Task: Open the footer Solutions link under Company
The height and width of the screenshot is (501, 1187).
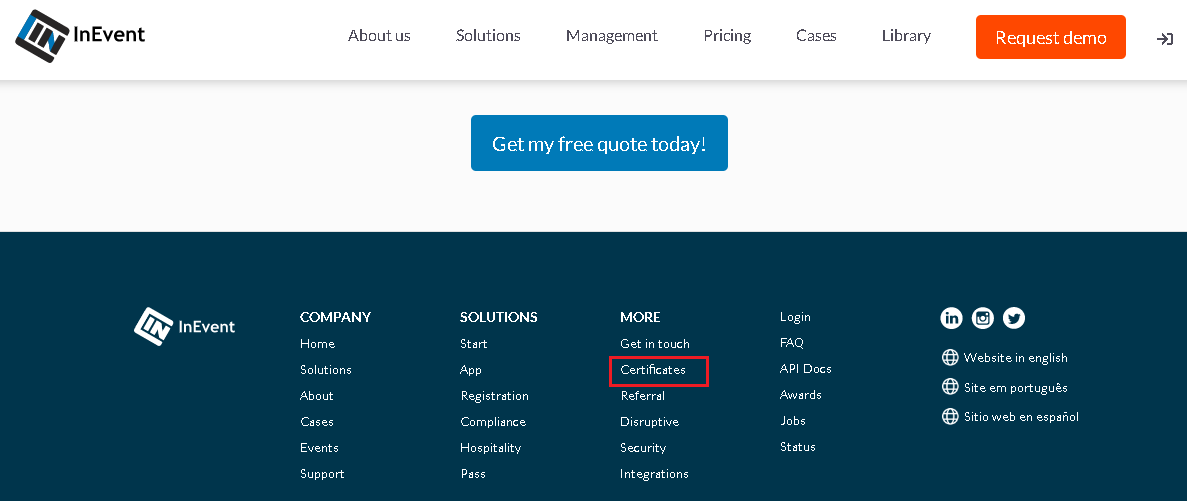Action: [x=326, y=369]
